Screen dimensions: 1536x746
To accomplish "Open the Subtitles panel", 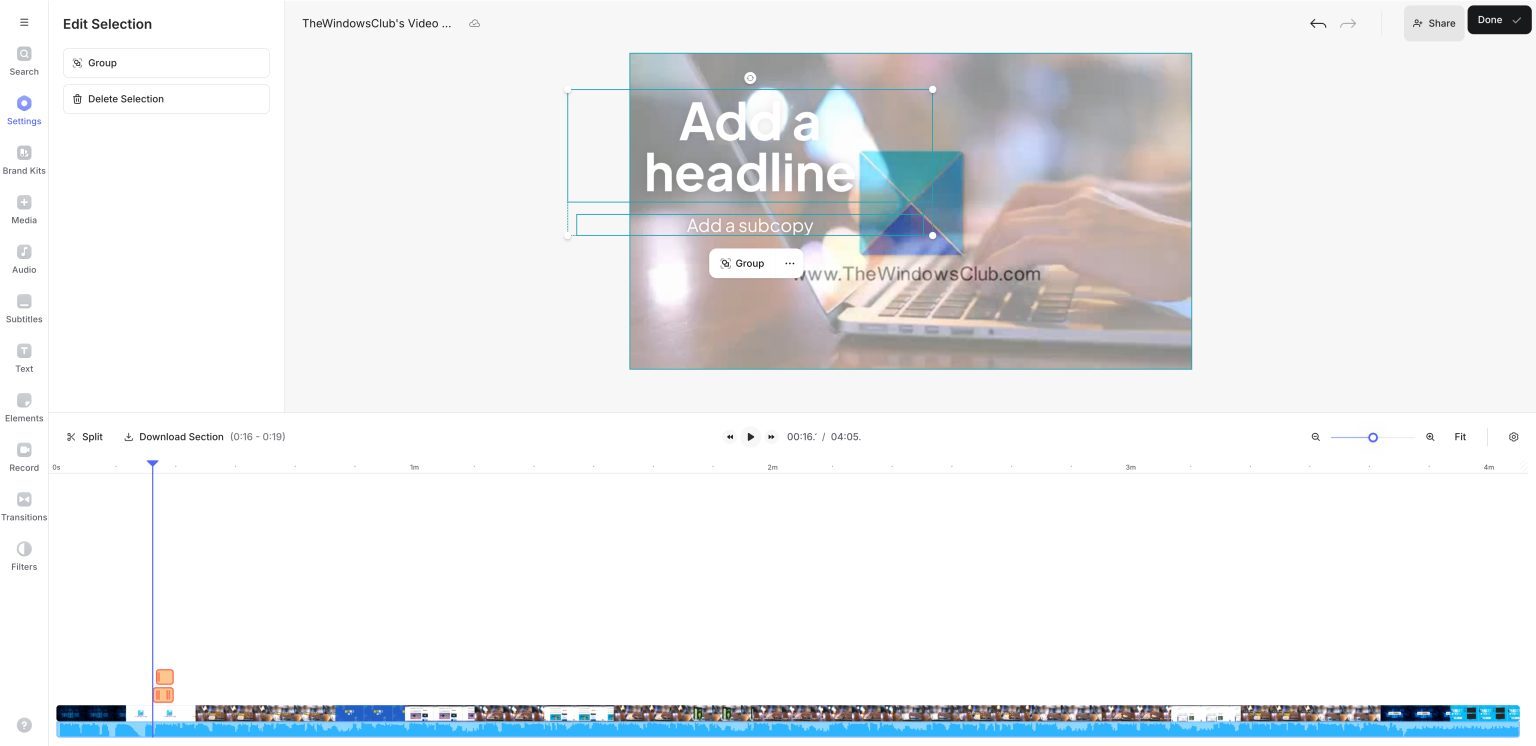I will (24, 309).
